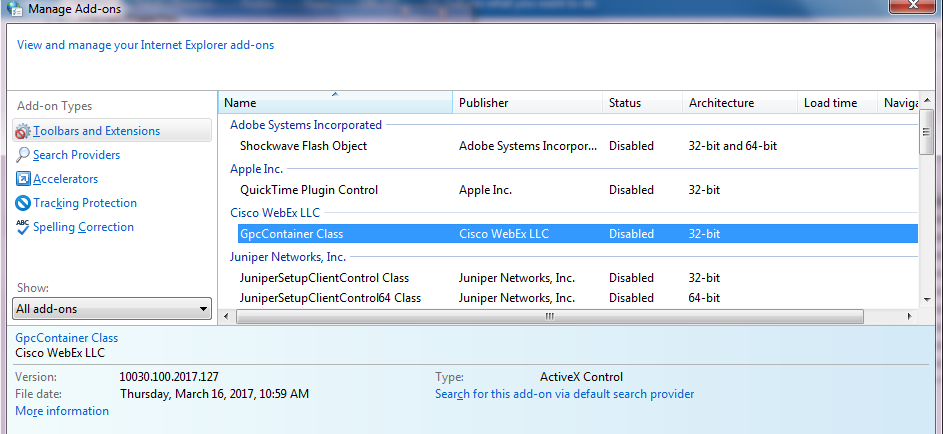The image size is (943, 434).
Task: Click the version number 10030.100.2017.127
Action: pyautogui.click(x=169, y=377)
